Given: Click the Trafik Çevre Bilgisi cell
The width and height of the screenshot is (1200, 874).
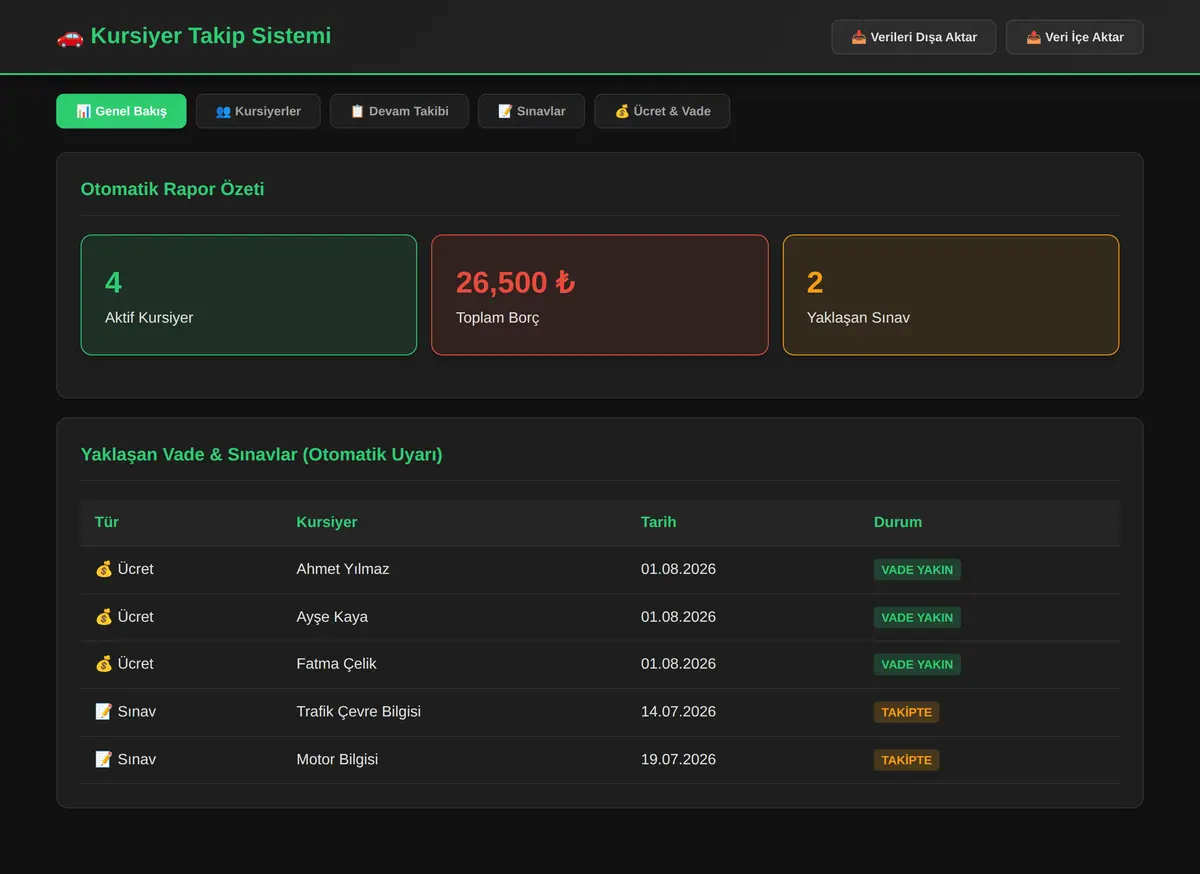Looking at the screenshot, I should tap(359, 712).
